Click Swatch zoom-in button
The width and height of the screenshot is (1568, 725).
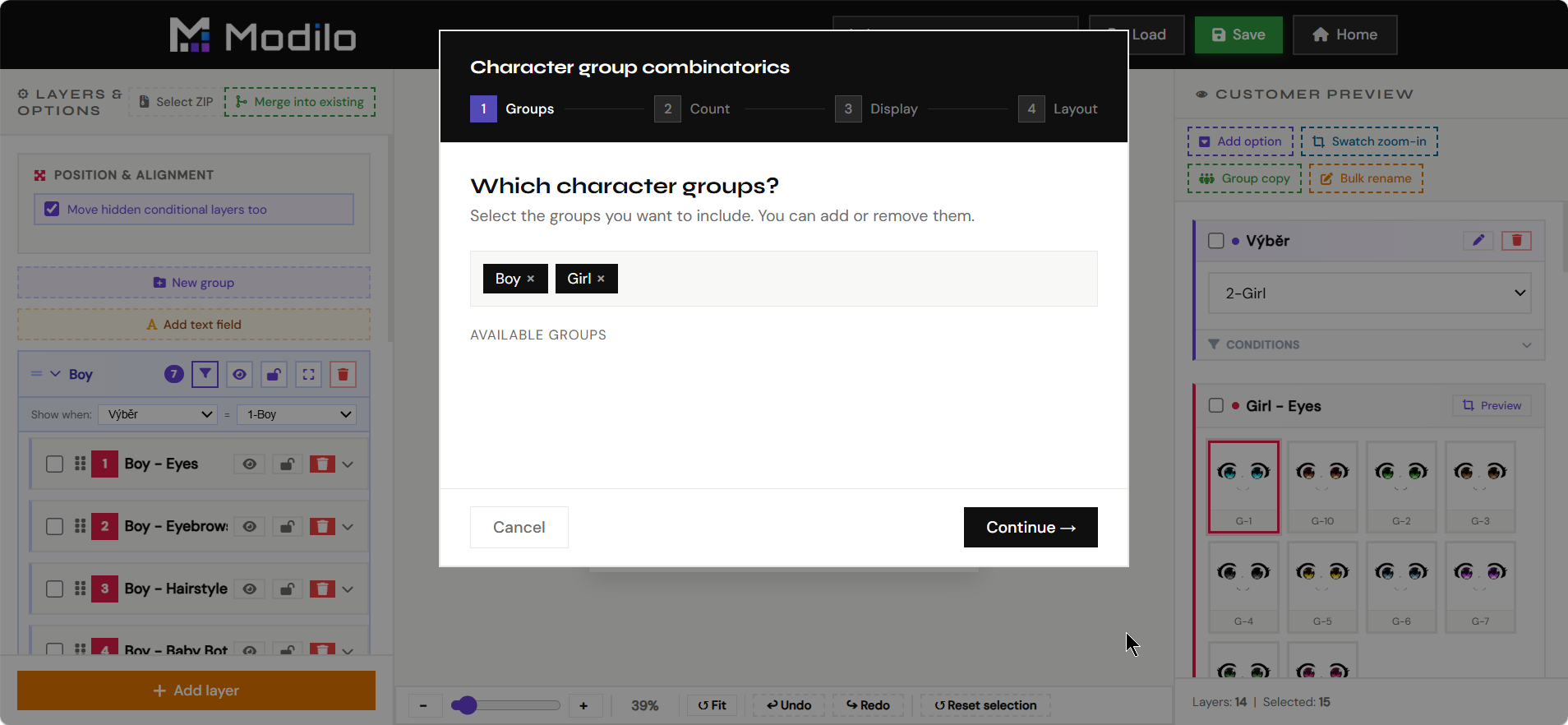[x=1369, y=141]
